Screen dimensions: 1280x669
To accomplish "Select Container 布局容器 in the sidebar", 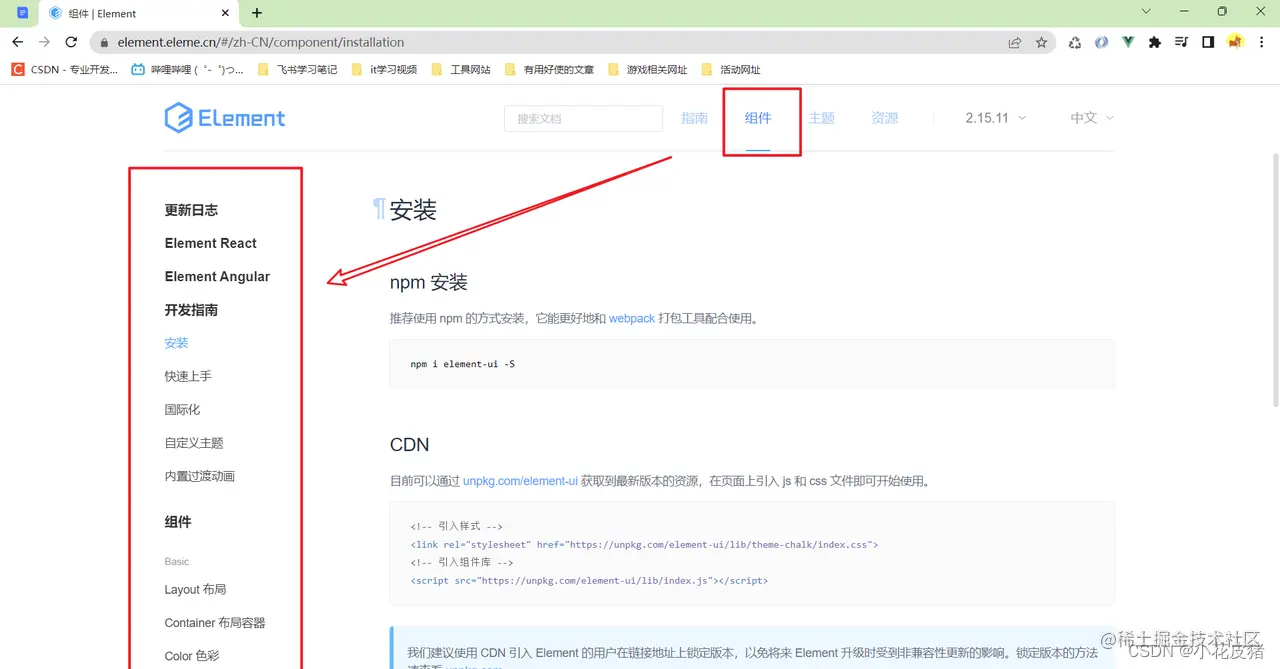I will point(215,622).
